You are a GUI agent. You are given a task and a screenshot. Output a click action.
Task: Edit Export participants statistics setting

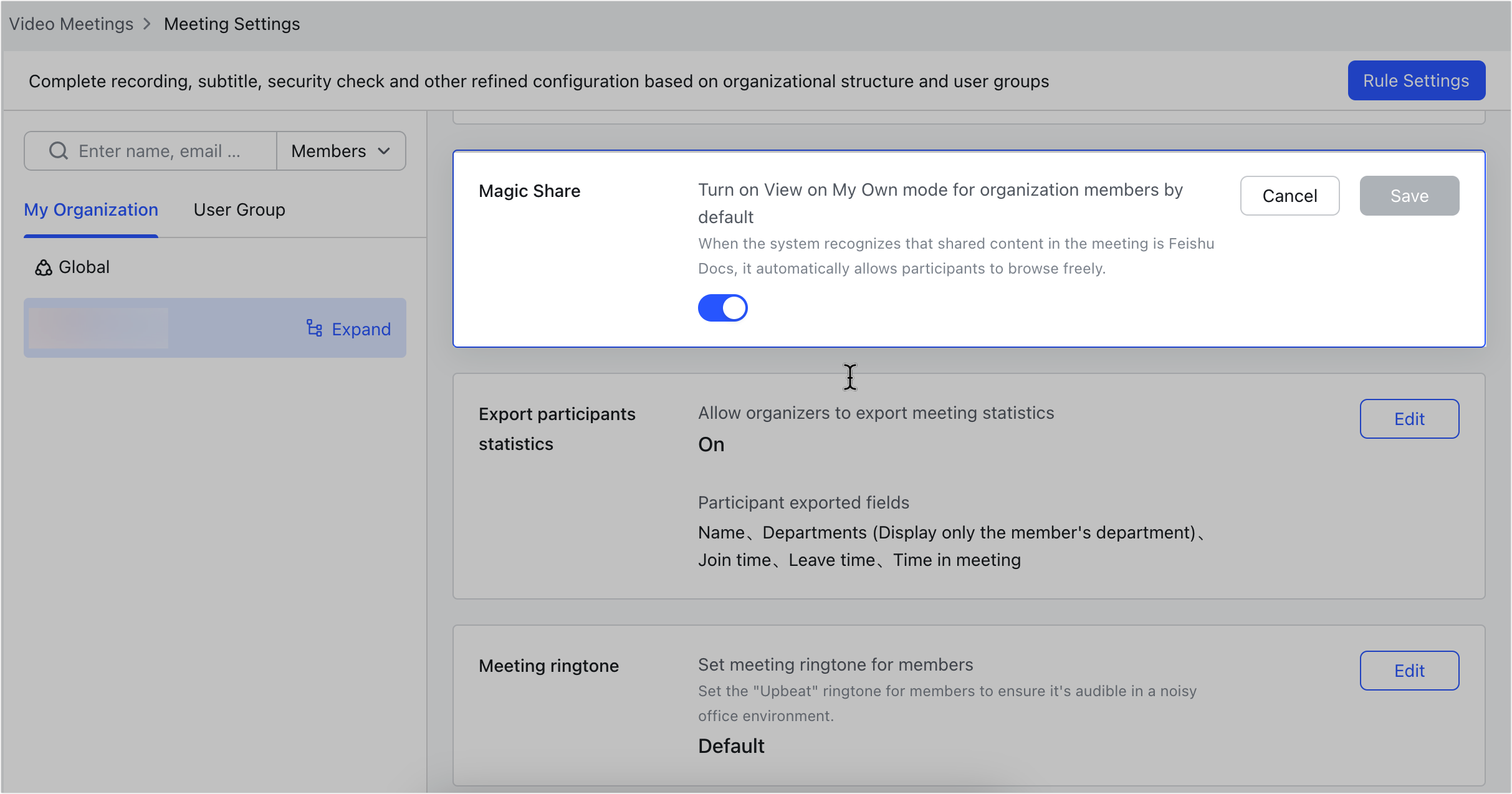click(1409, 419)
